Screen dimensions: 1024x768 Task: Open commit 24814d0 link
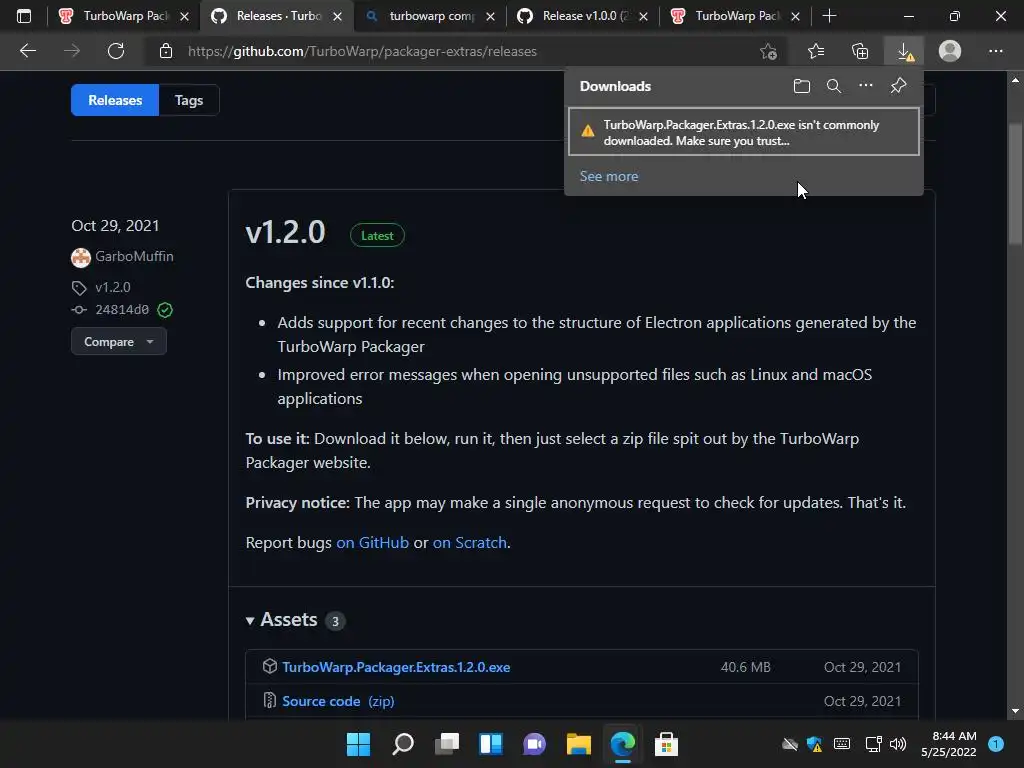point(122,310)
